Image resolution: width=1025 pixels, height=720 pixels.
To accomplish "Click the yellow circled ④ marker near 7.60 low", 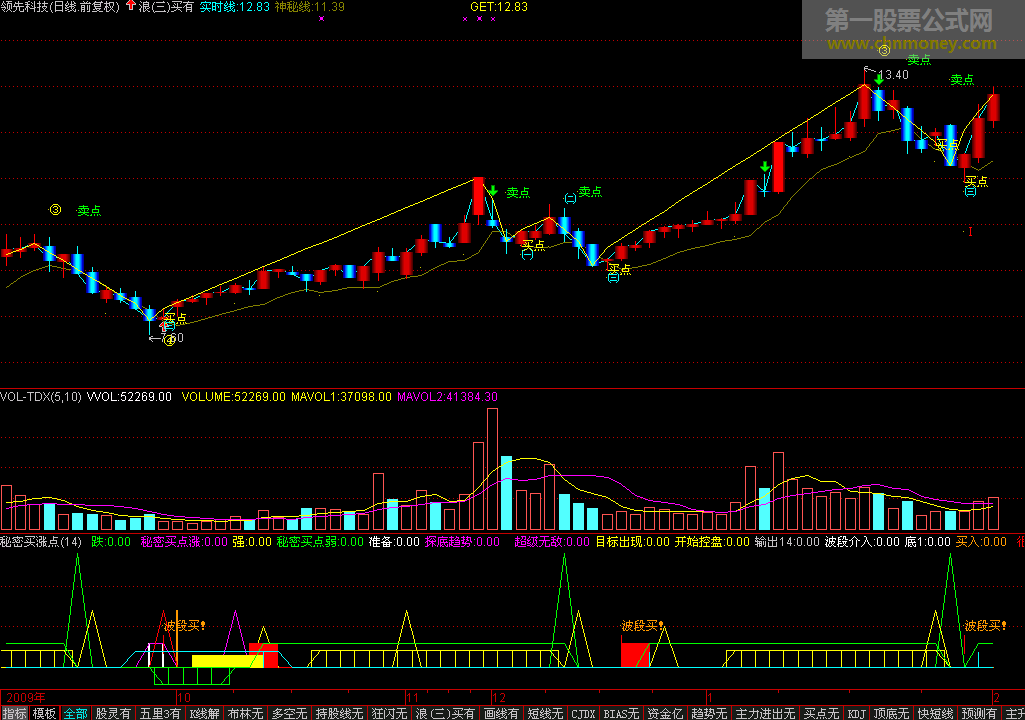I will 169,340.
